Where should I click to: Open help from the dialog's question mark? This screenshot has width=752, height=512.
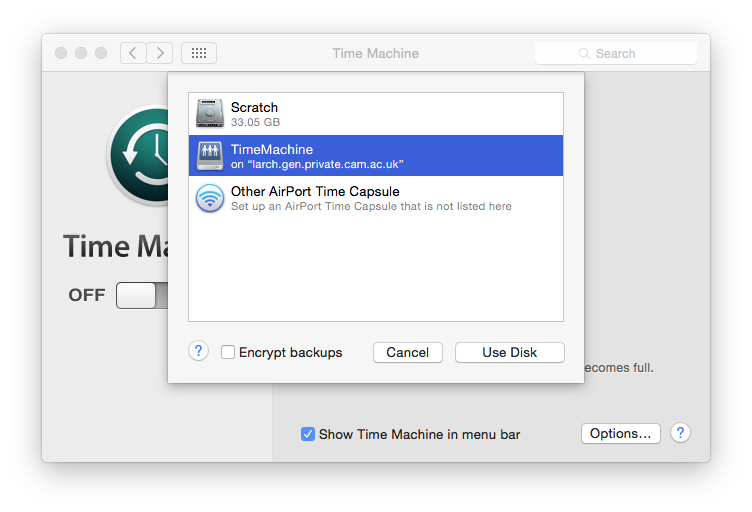coord(198,351)
